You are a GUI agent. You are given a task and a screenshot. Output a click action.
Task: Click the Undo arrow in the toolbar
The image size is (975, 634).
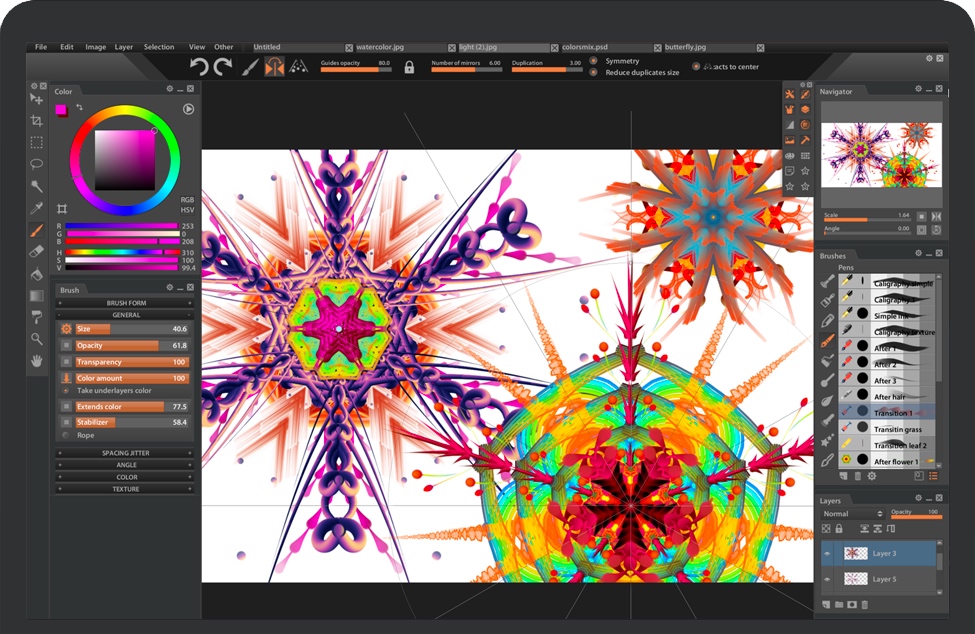pos(199,67)
